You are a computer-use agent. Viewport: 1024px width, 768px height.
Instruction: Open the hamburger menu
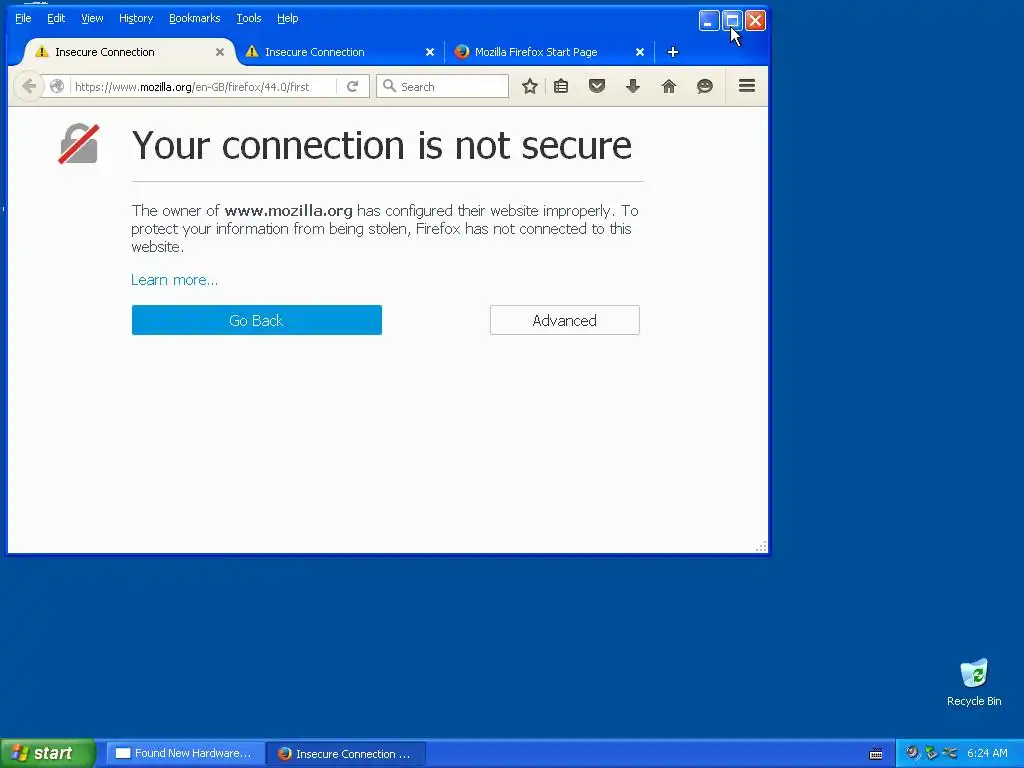747,86
